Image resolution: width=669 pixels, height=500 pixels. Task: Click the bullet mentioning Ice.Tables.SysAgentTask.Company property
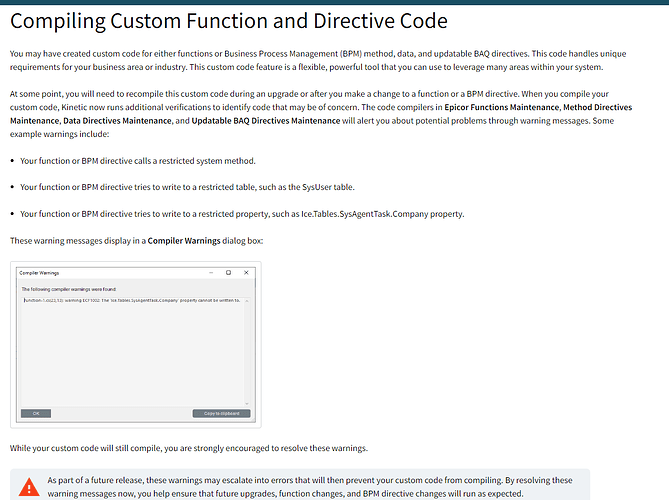(x=242, y=214)
